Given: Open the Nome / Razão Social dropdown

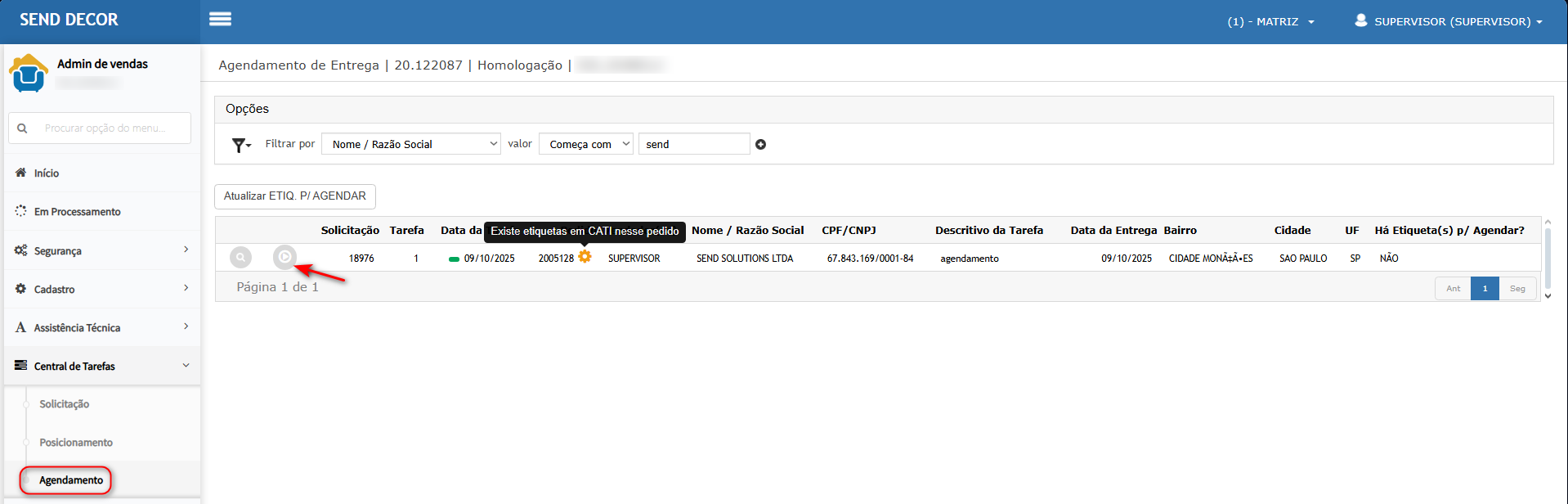Looking at the screenshot, I should click(410, 144).
